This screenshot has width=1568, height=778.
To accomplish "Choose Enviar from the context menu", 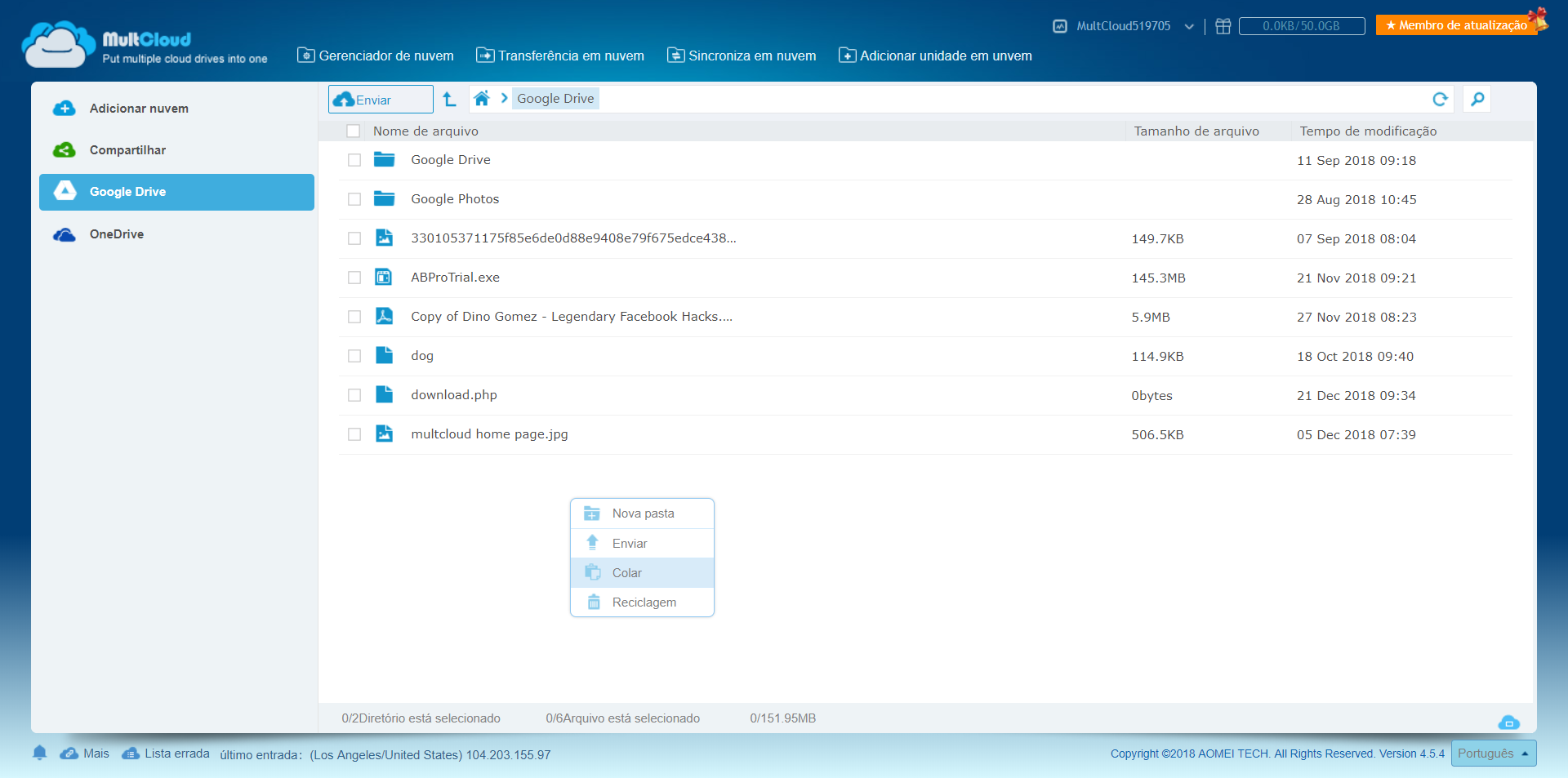I will coord(642,544).
